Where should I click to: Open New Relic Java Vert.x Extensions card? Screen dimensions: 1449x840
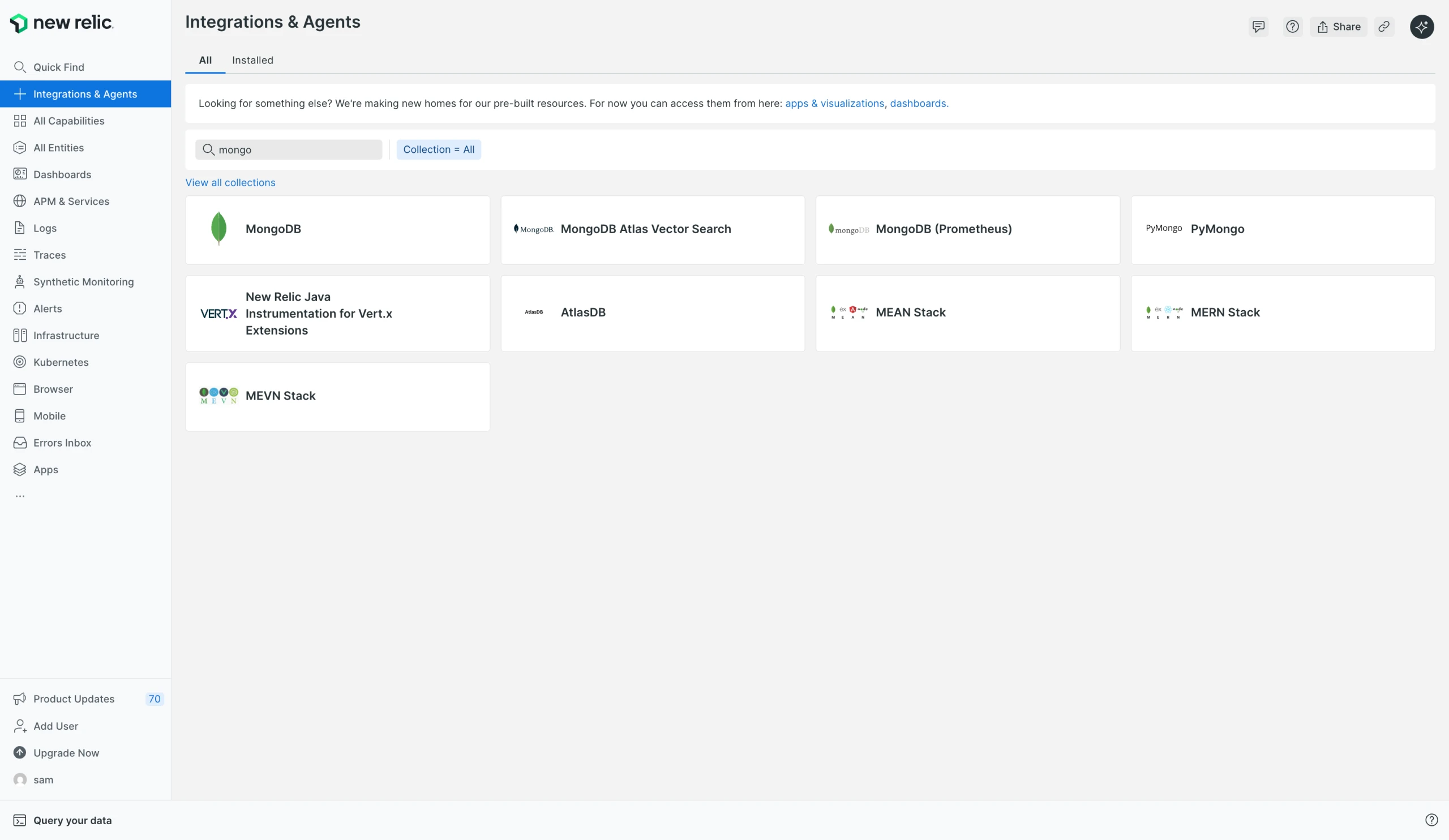click(337, 314)
